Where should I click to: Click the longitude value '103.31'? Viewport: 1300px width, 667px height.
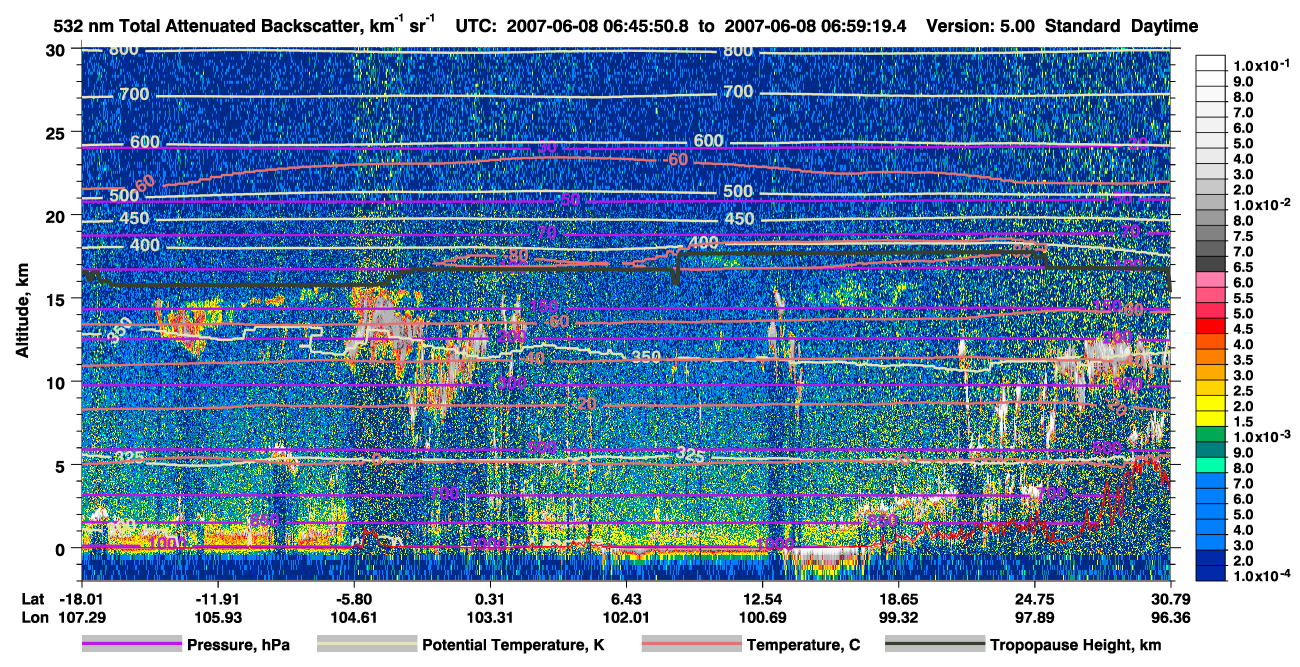pos(490,617)
